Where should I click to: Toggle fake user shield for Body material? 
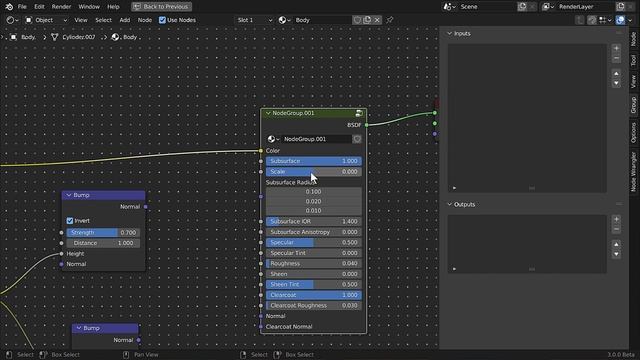click(x=357, y=20)
